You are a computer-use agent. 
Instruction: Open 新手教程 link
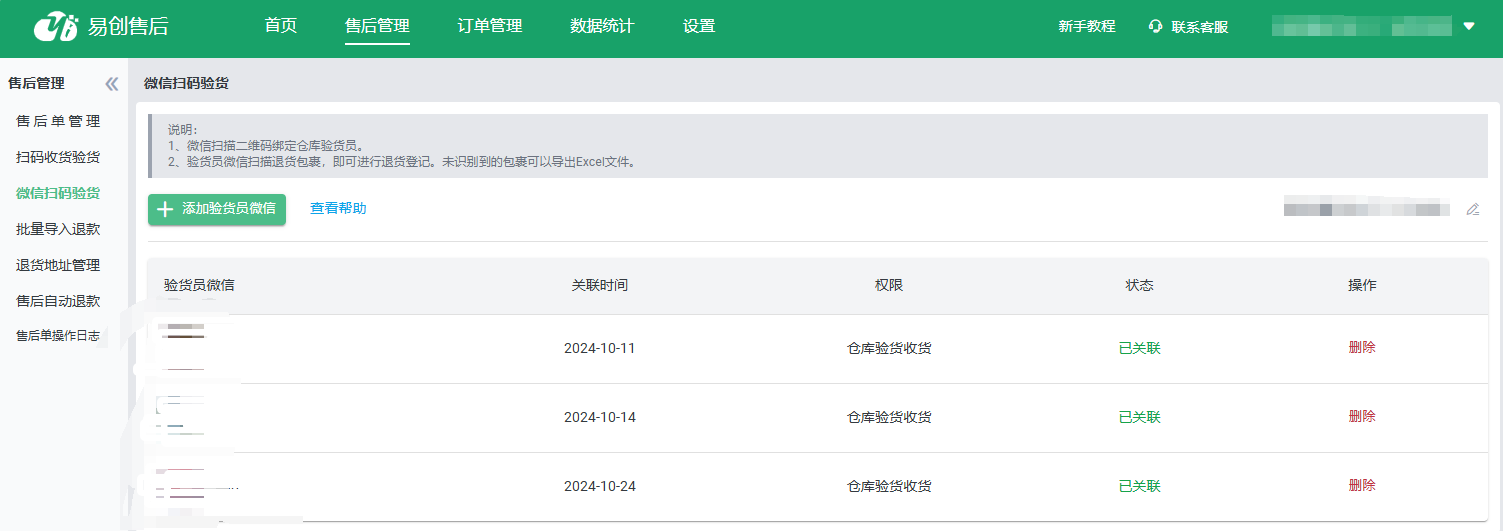coord(1087,27)
